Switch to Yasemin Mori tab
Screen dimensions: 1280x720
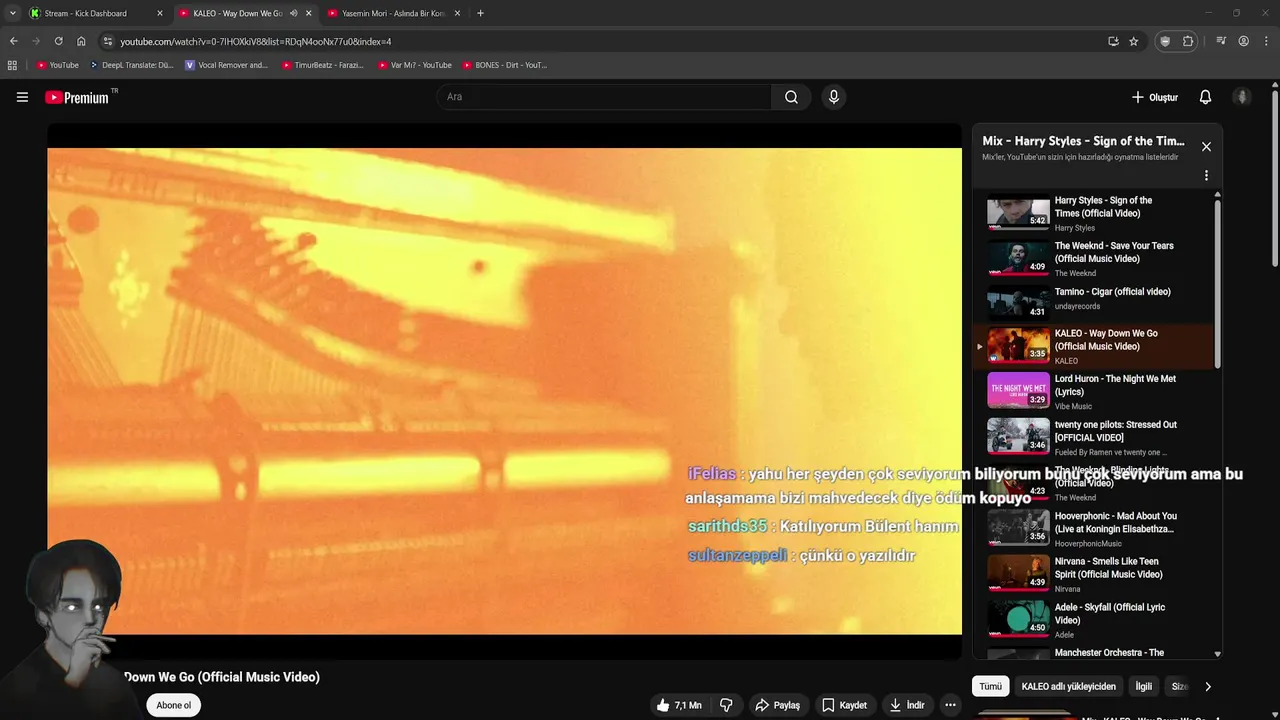(392, 13)
